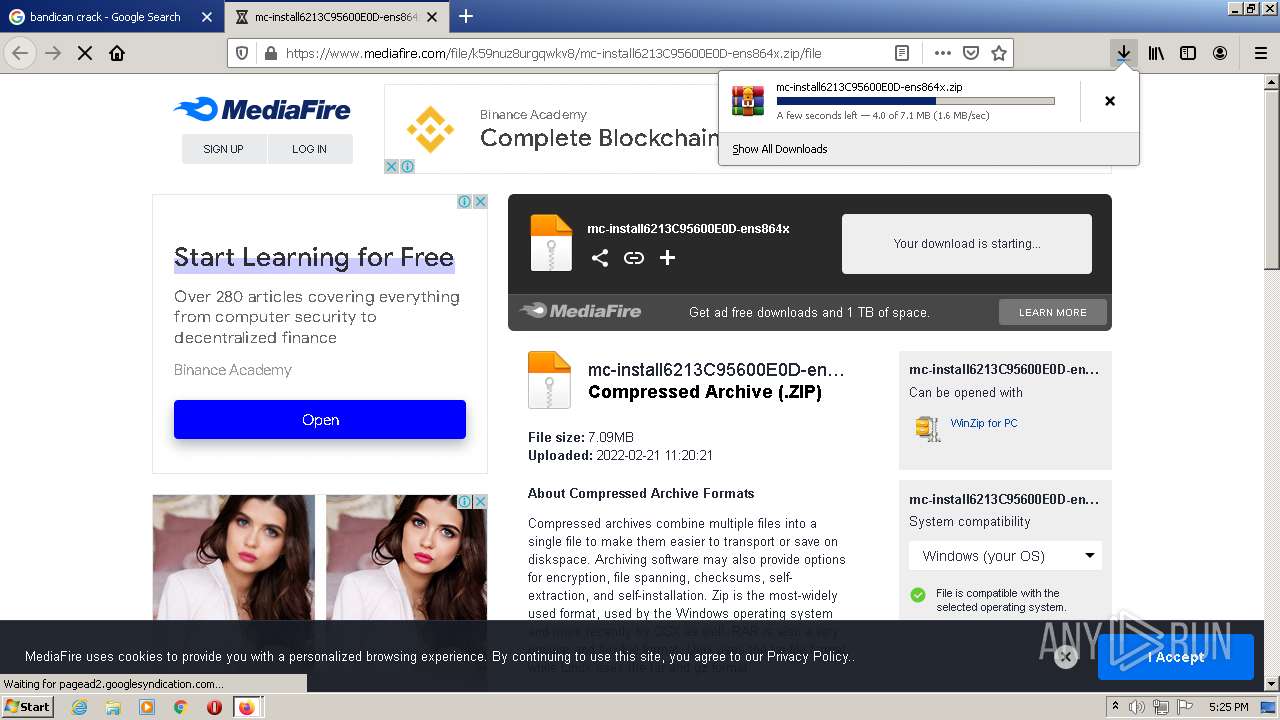Click the SIGN UP button

[x=223, y=149]
